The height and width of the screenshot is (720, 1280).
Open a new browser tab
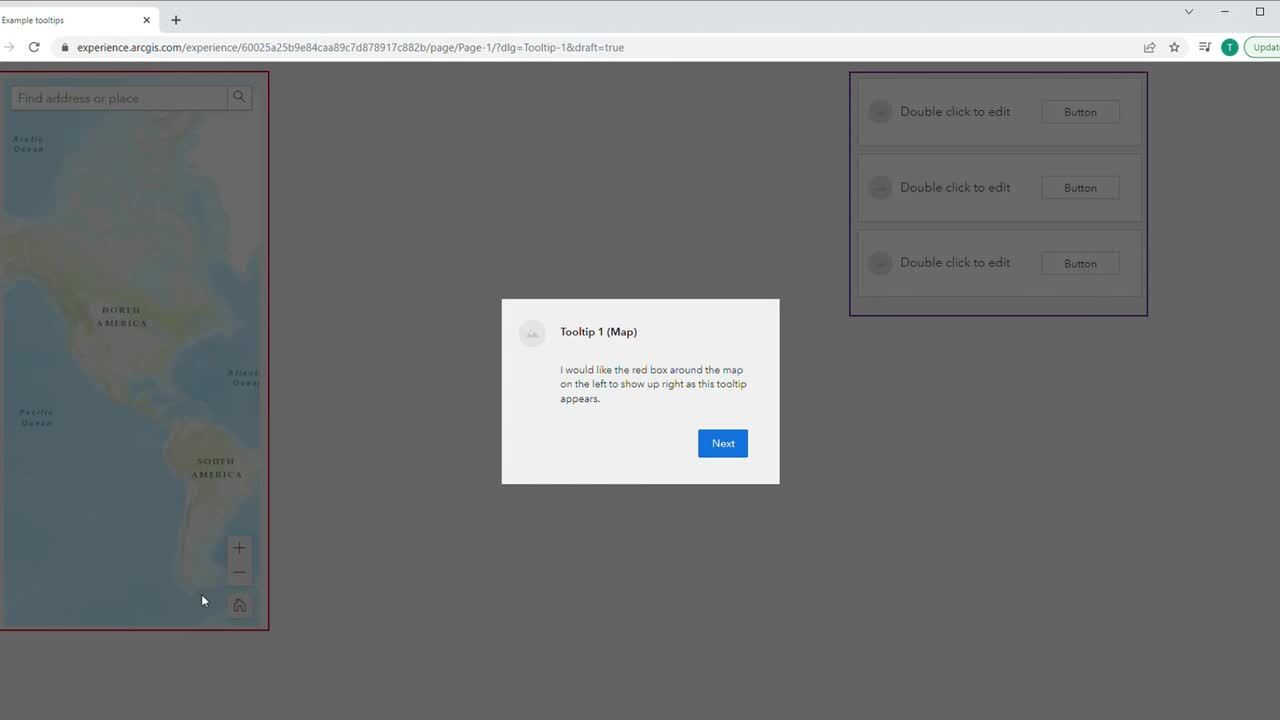coord(176,20)
